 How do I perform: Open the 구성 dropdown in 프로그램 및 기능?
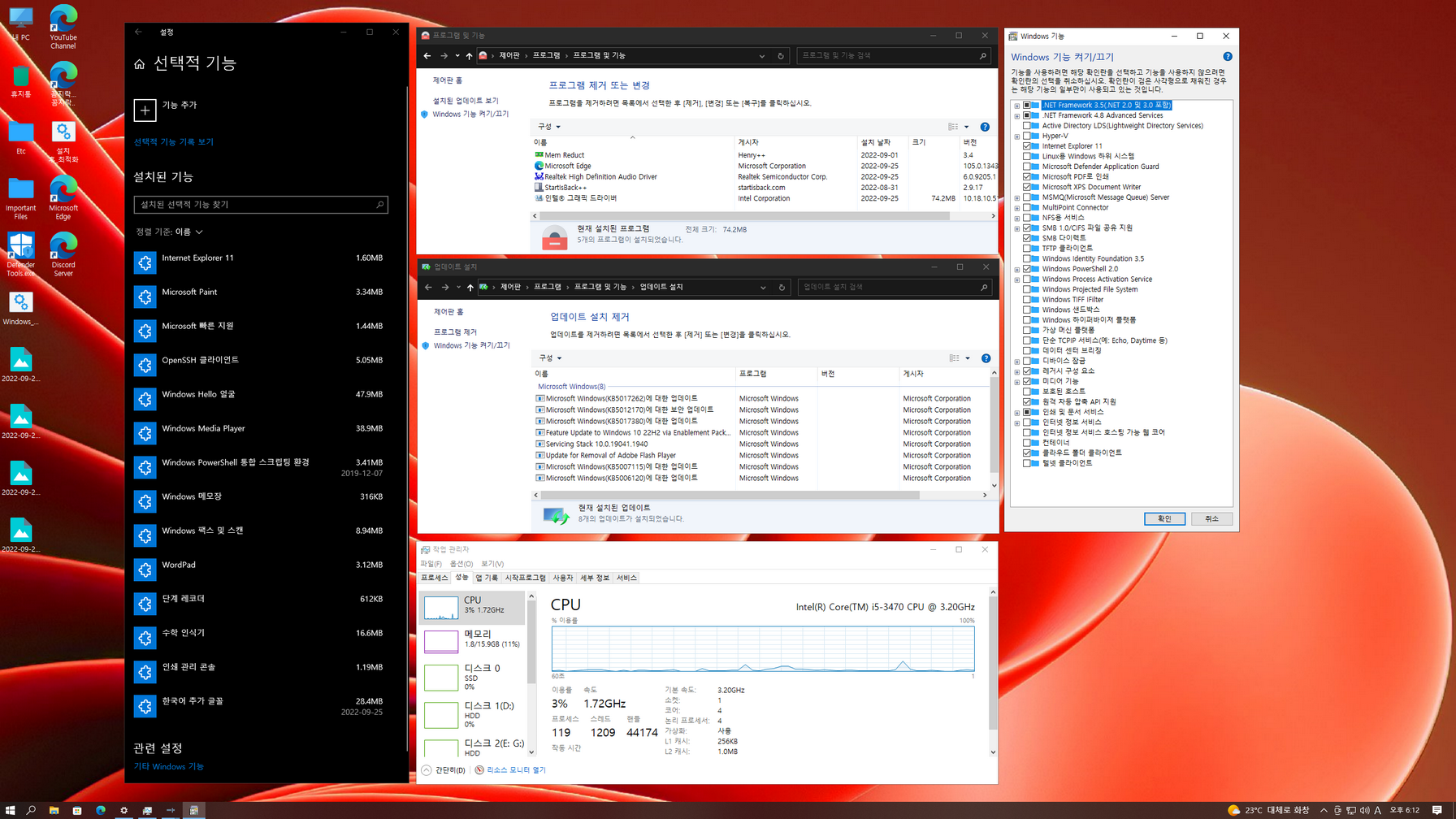pyautogui.click(x=549, y=127)
